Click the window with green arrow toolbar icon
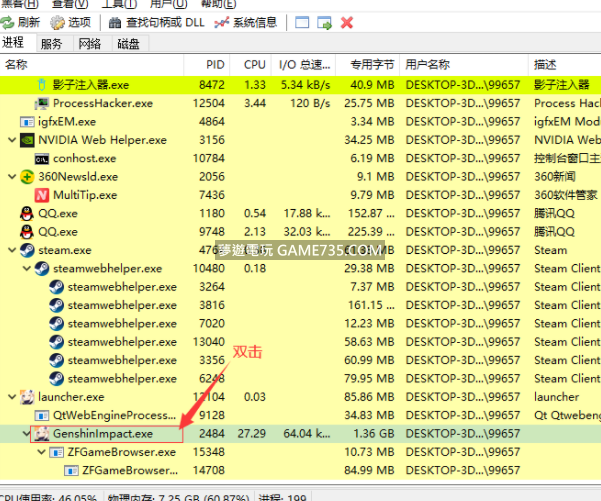The height and width of the screenshot is (501, 601). click(x=324, y=22)
